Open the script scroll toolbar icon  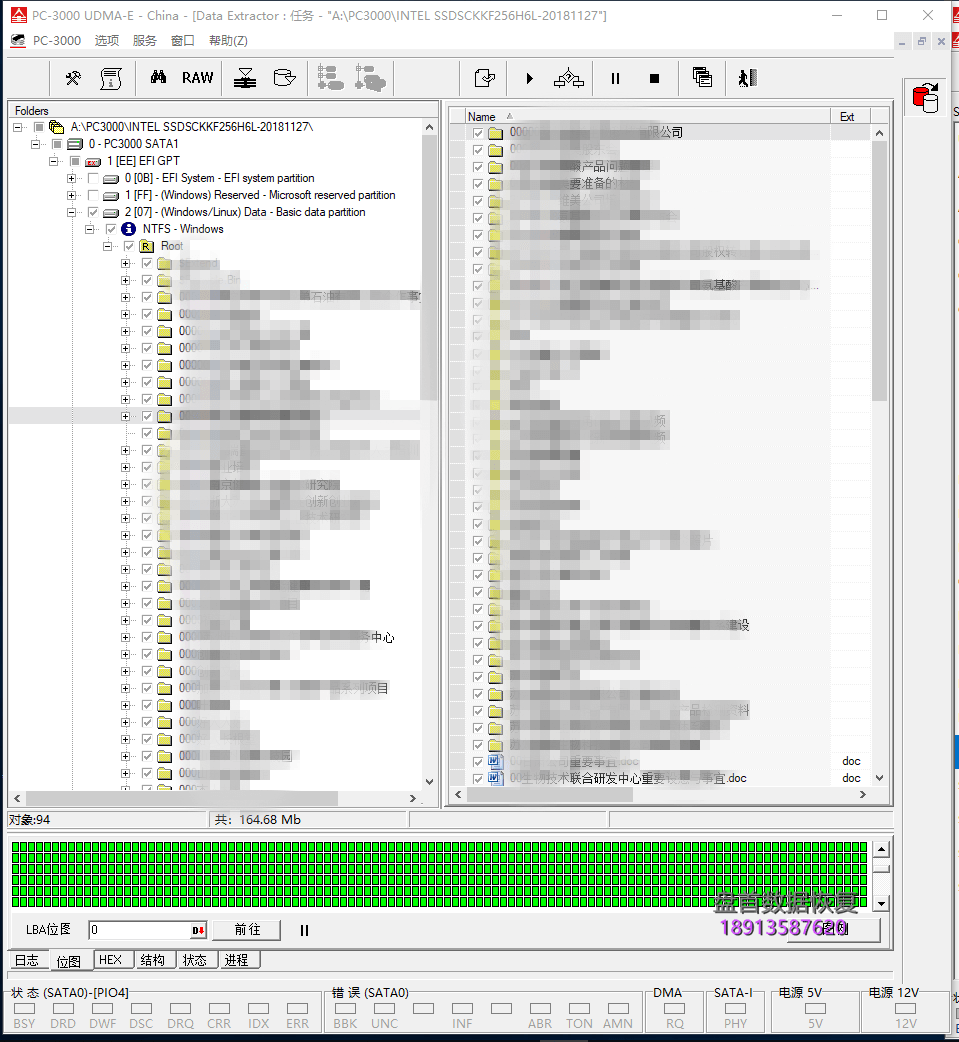pos(111,78)
